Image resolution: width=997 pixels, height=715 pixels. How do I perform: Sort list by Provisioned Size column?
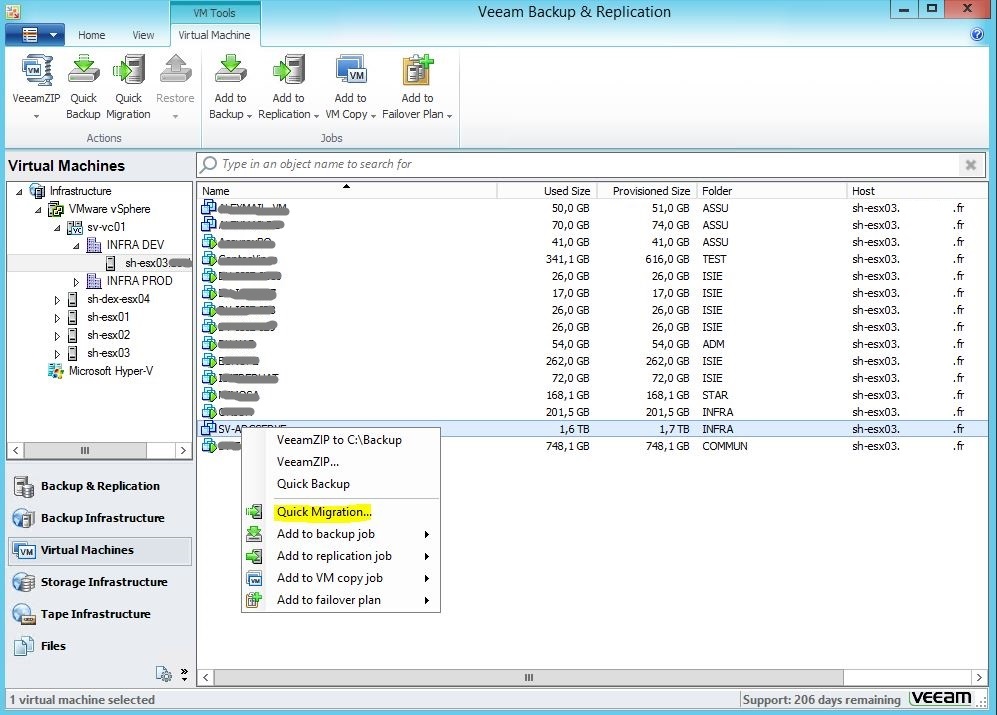pyautogui.click(x=647, y=191)
